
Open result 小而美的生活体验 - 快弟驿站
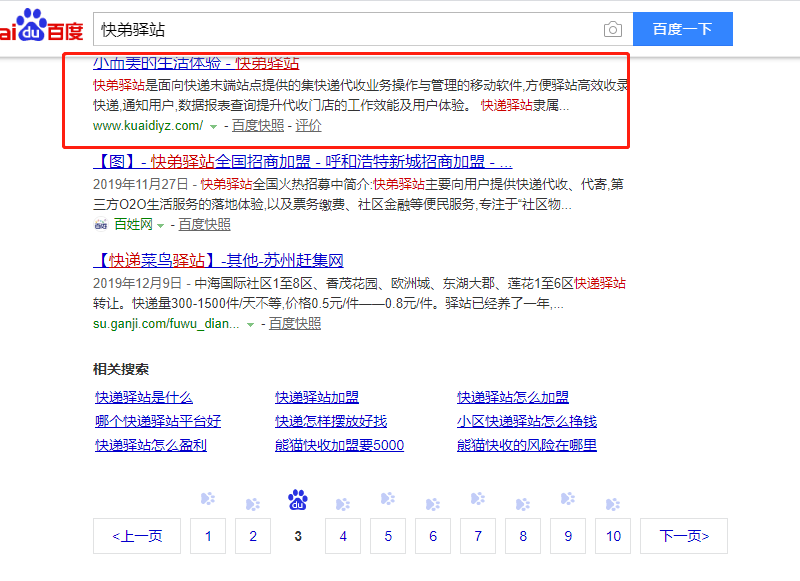tap(196, 63)
